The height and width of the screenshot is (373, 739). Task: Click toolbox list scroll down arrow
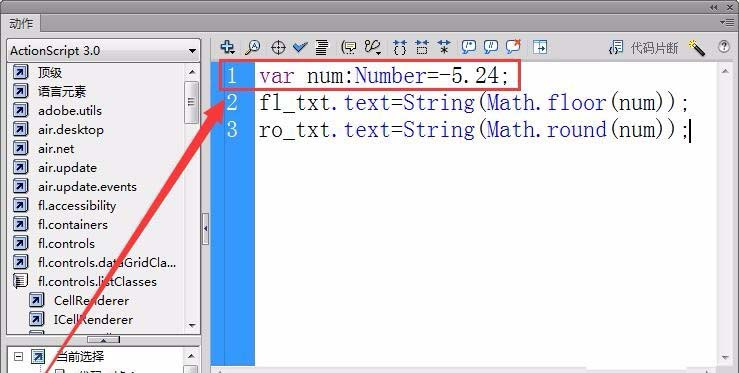pos(192,325)
